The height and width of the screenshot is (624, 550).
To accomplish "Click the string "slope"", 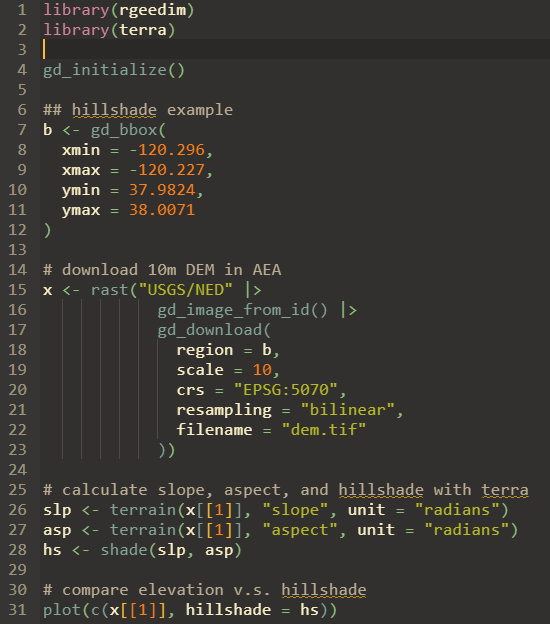I will tap(295, 510).
